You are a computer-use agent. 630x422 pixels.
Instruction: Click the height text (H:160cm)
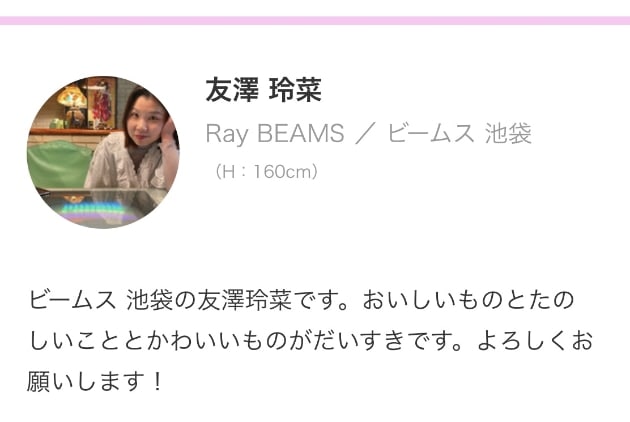267,172
